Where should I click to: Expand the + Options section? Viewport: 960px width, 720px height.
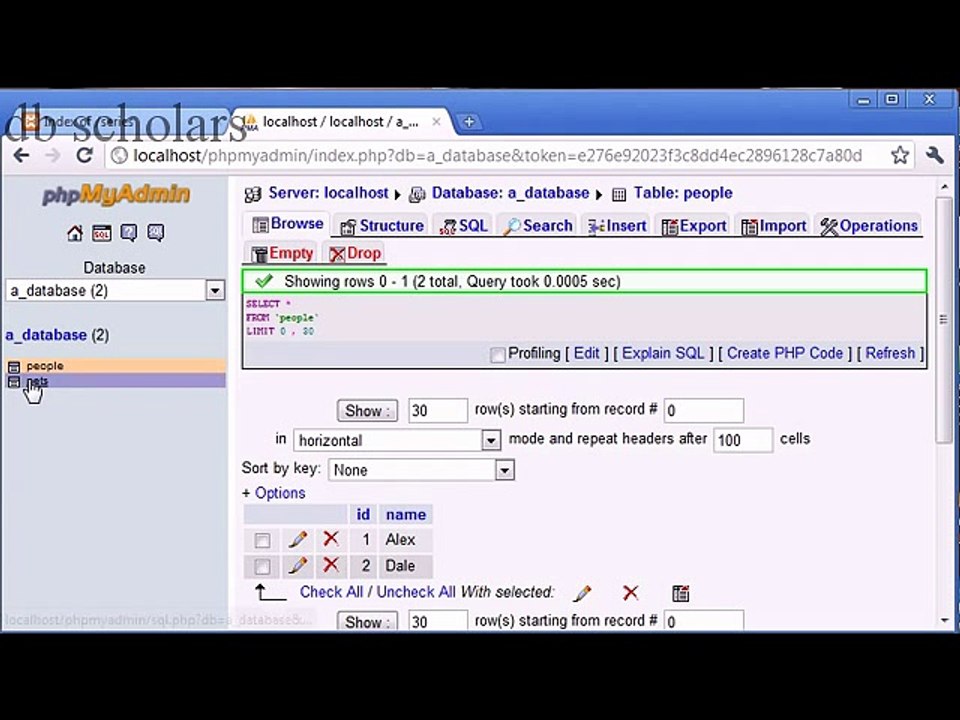click(274, 493)
